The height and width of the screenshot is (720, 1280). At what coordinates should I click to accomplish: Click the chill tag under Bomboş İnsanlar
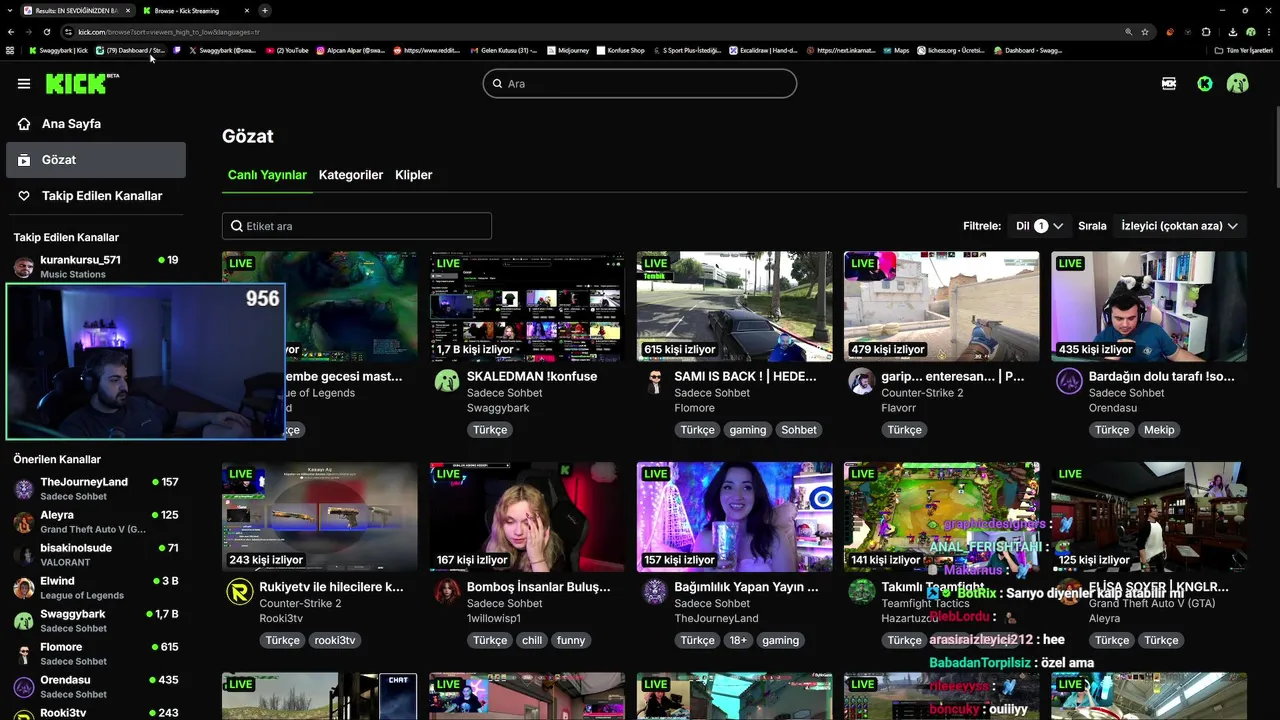tap(532, 640)
